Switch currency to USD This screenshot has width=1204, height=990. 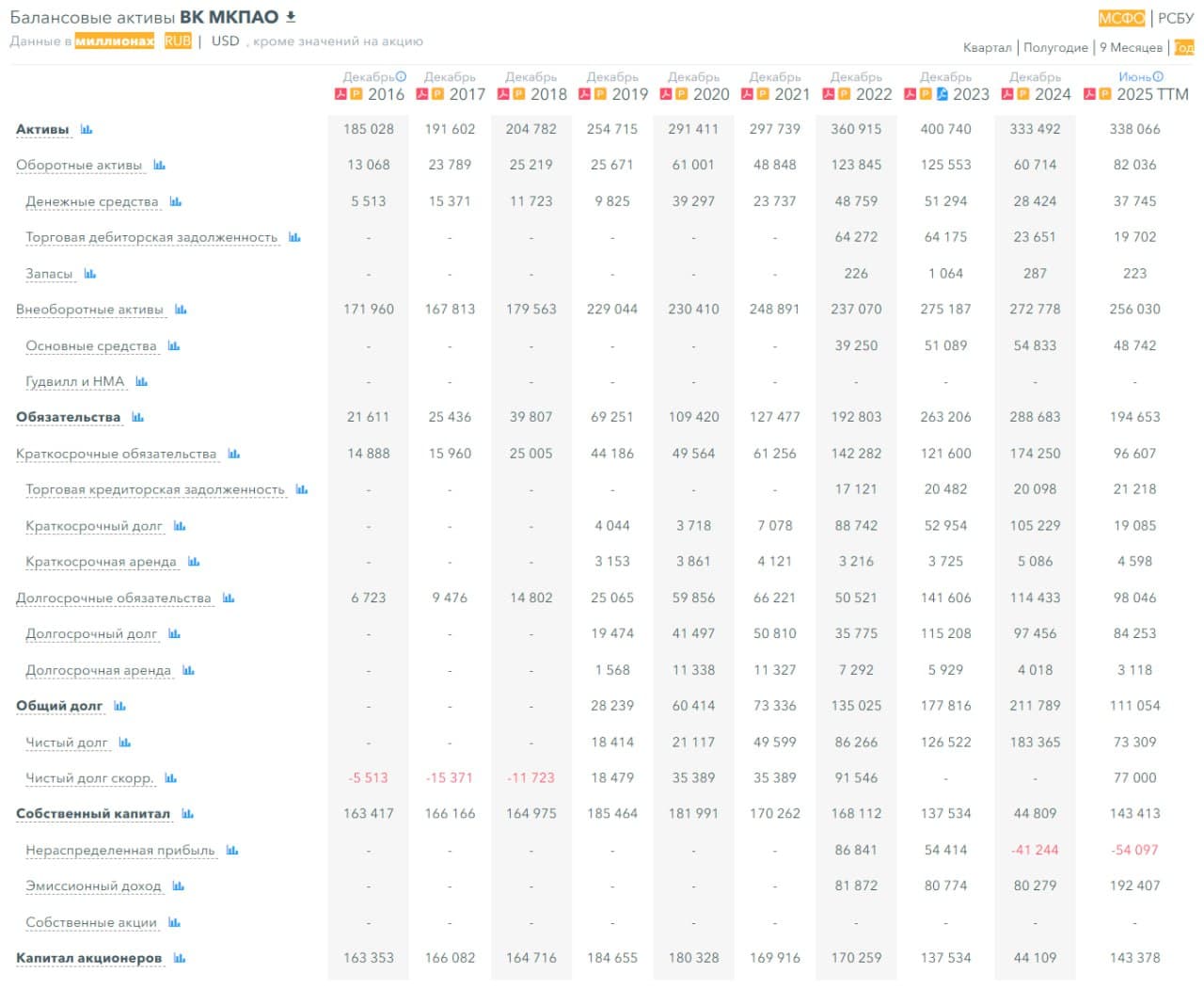point(225,41)
